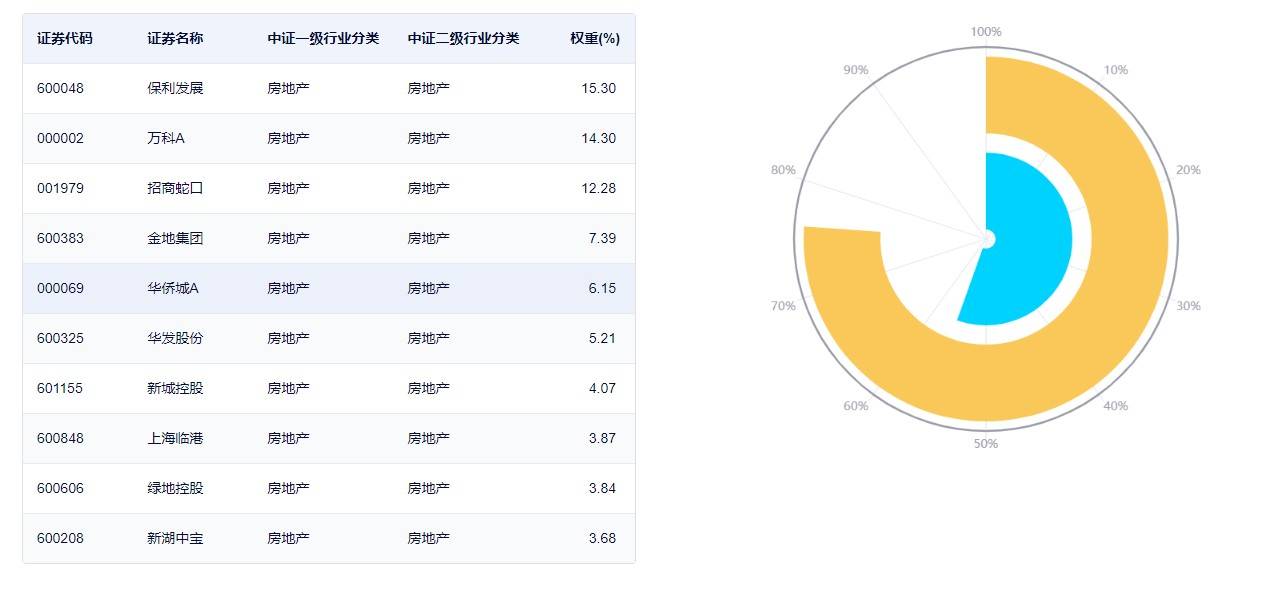The height and width of the screenshot is (599, 1261).
Task: Click the 金地集团 stock name
Action: [x=175, y=238]
